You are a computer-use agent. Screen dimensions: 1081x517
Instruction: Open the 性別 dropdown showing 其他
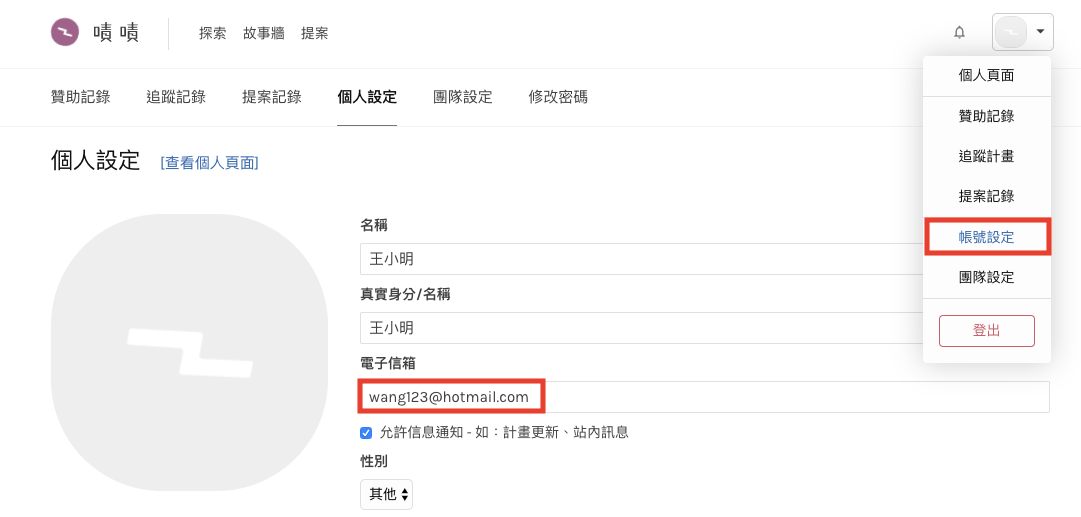[x=386, y=494]
